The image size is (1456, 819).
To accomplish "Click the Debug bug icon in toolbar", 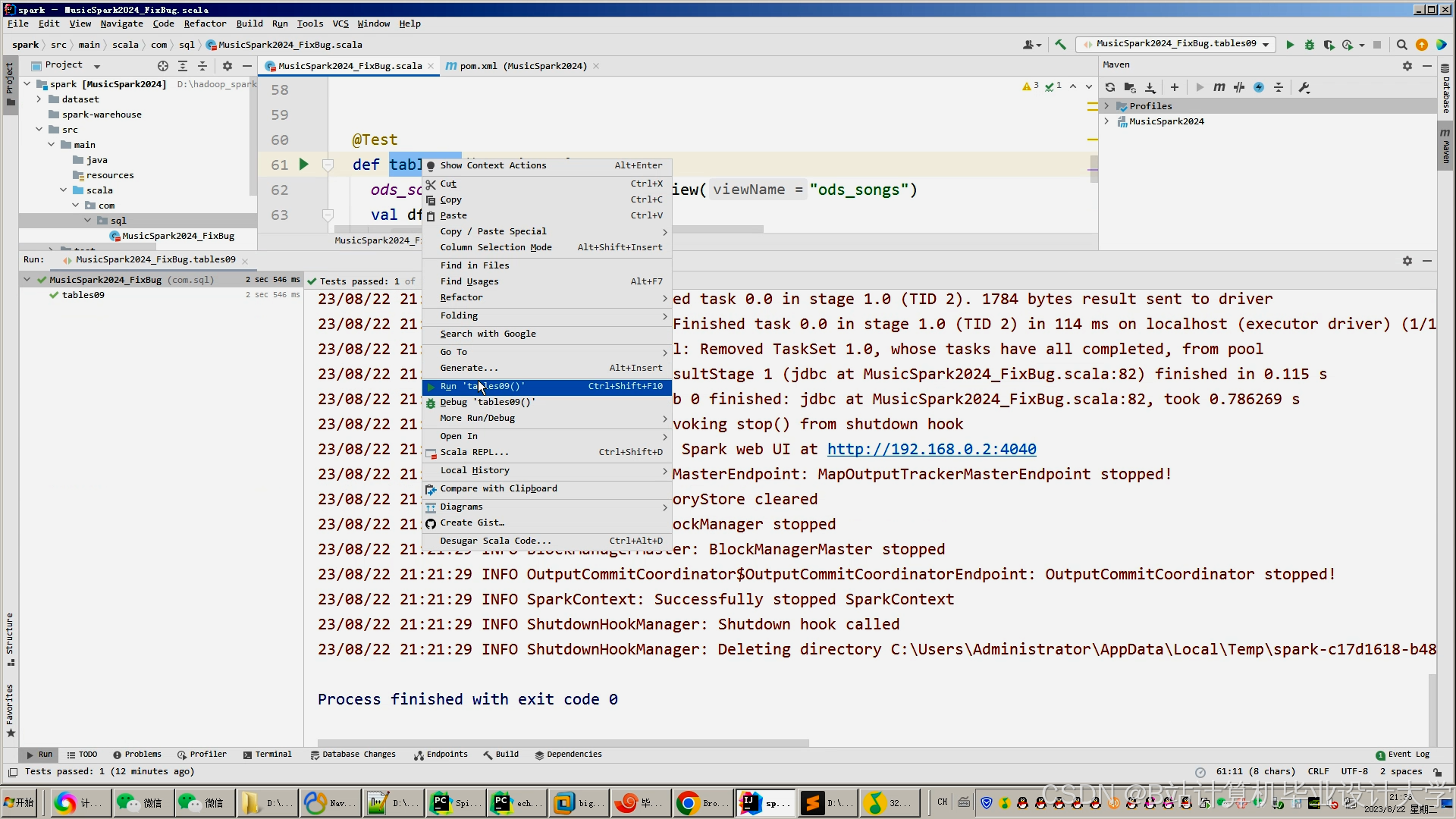I will 1309,45.
